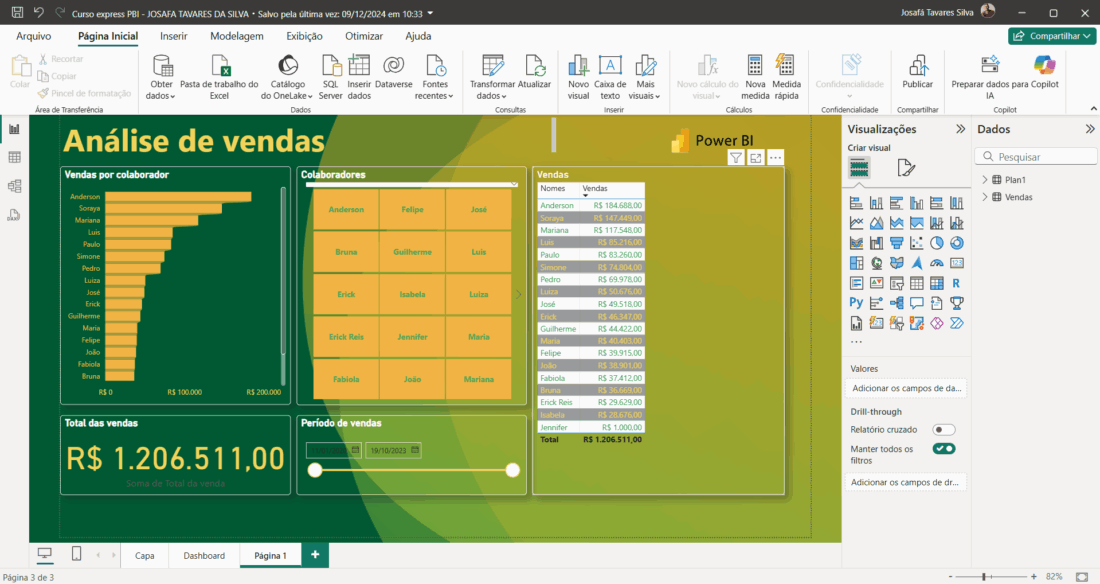The width and height of the screenshot is (1100, 584).
Task: Open the Otimizar ribbon tab
Action: click(363, 36)
